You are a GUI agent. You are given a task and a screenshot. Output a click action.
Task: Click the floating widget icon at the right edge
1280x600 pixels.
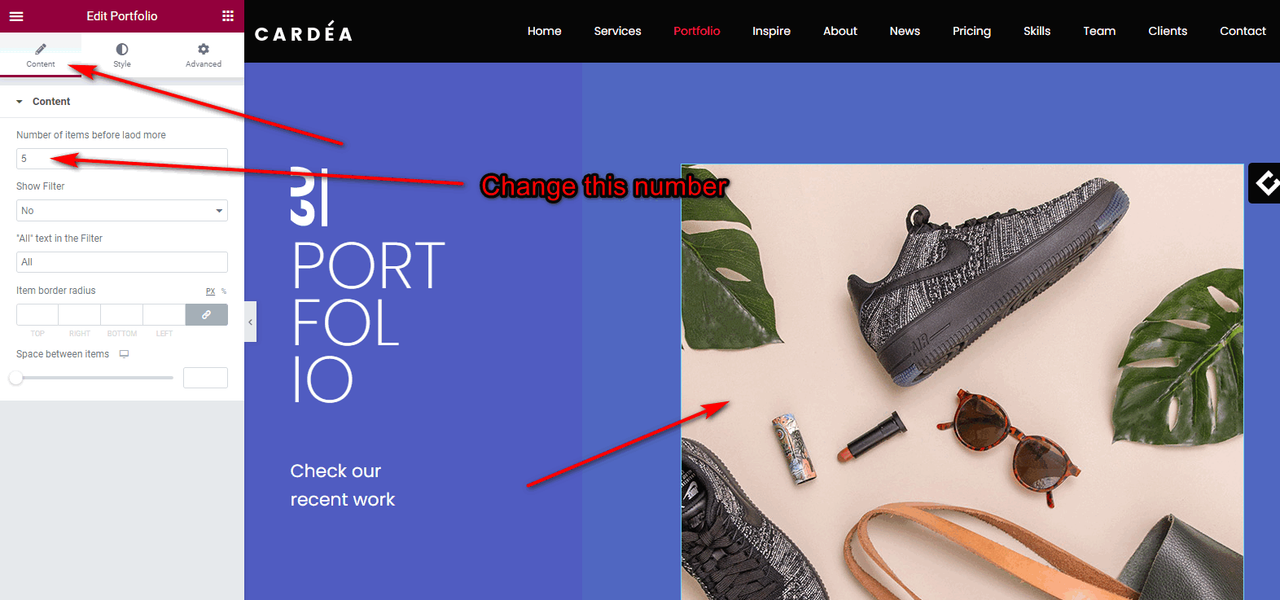[x=1265, y=183]
